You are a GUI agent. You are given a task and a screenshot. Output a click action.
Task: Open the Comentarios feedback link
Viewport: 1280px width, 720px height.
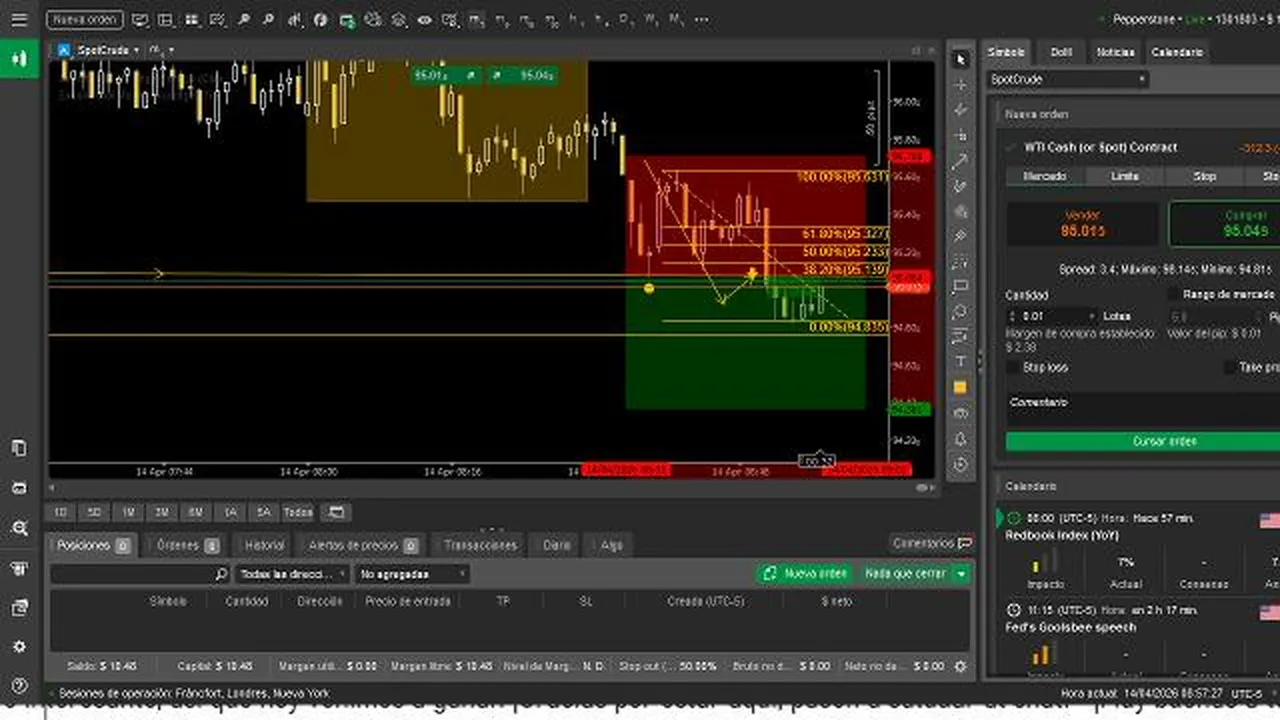[932, 543]
